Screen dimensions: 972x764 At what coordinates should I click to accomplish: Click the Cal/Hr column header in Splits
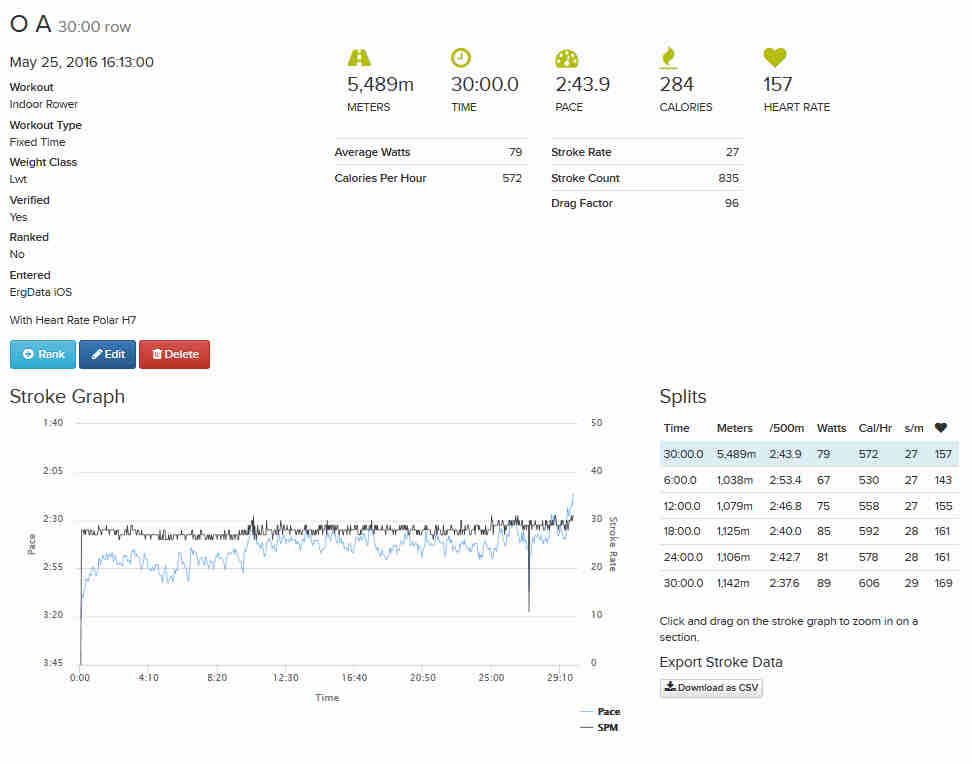click(875, 428)
